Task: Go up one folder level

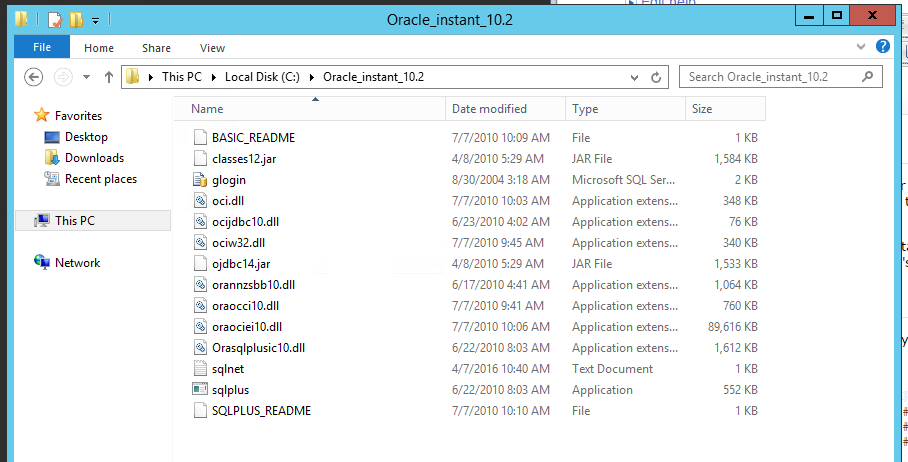Action: [x=106, y=77]
